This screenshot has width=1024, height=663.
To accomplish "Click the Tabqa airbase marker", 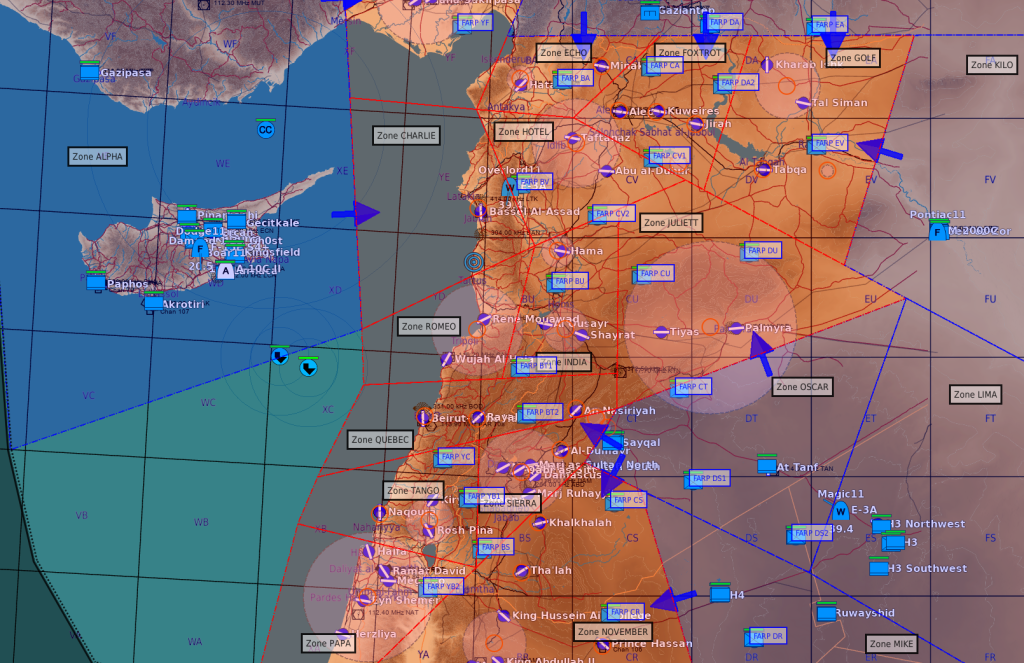I will 763,169.
